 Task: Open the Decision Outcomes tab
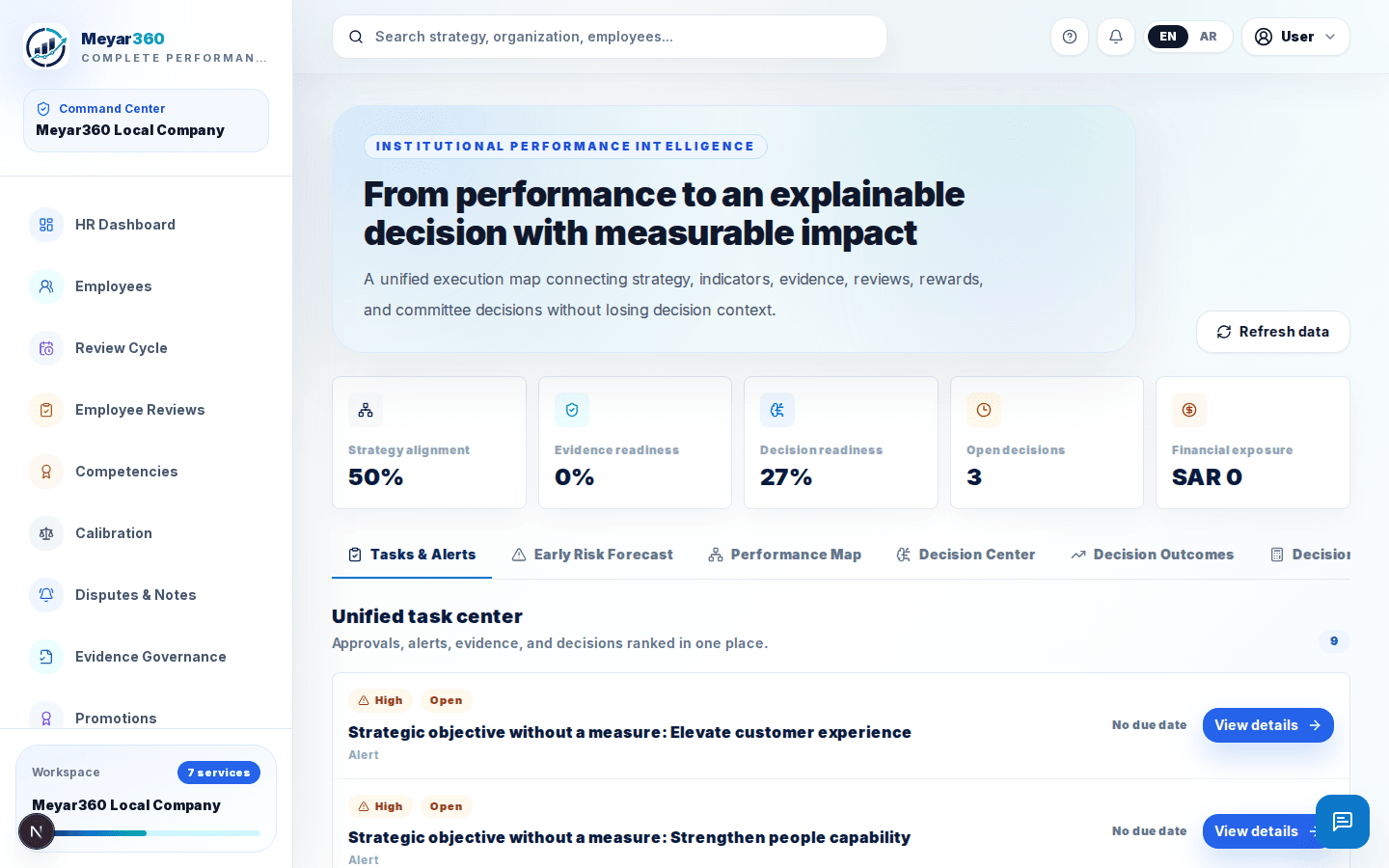[x=1153, y=555]
